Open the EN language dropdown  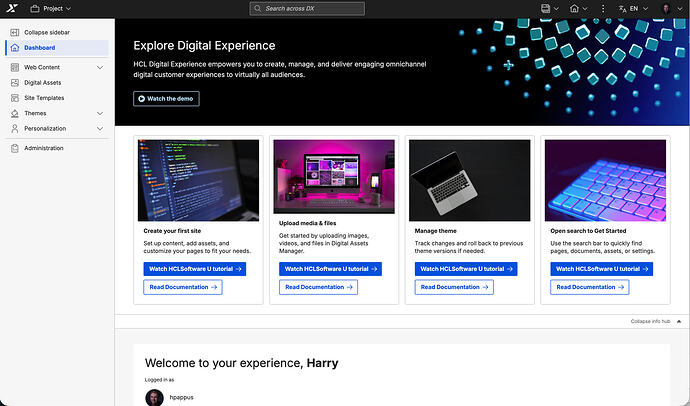(x=639, y=8)
